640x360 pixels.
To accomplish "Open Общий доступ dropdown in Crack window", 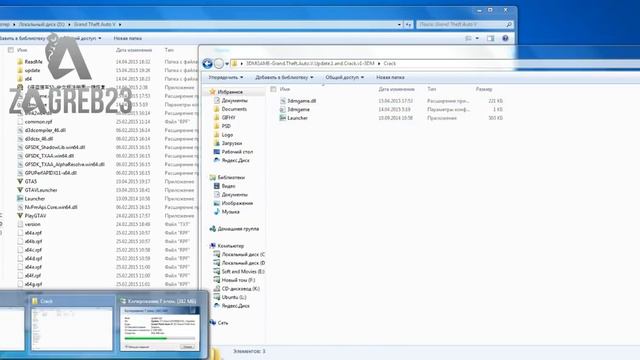I will (344, 78).
